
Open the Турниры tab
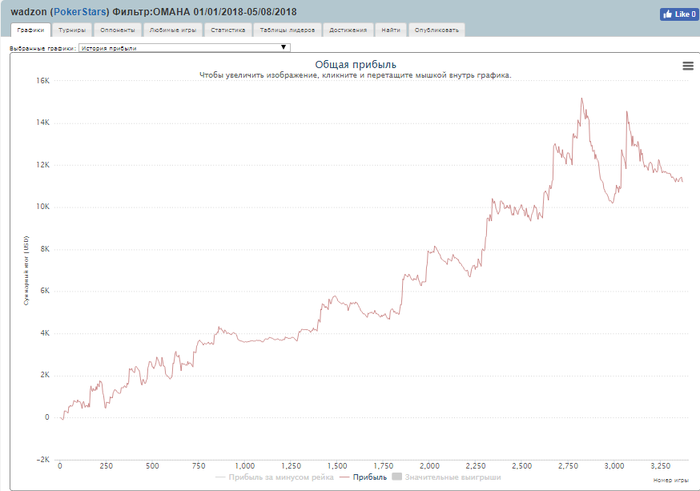point(72,30)
